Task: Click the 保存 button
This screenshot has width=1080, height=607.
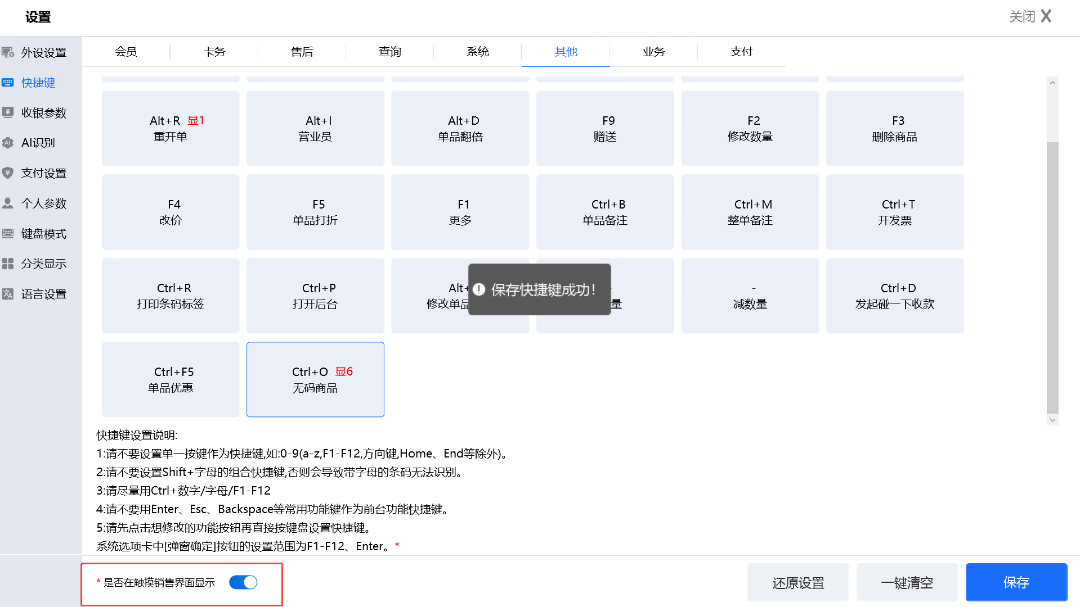Action: point(1016,582)
